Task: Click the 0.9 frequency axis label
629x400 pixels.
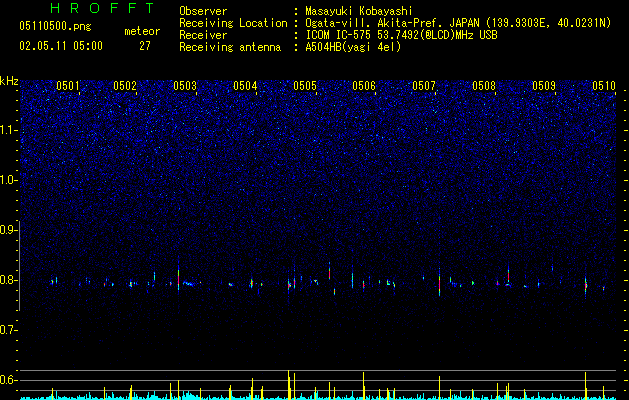Action: pos(8,230)
